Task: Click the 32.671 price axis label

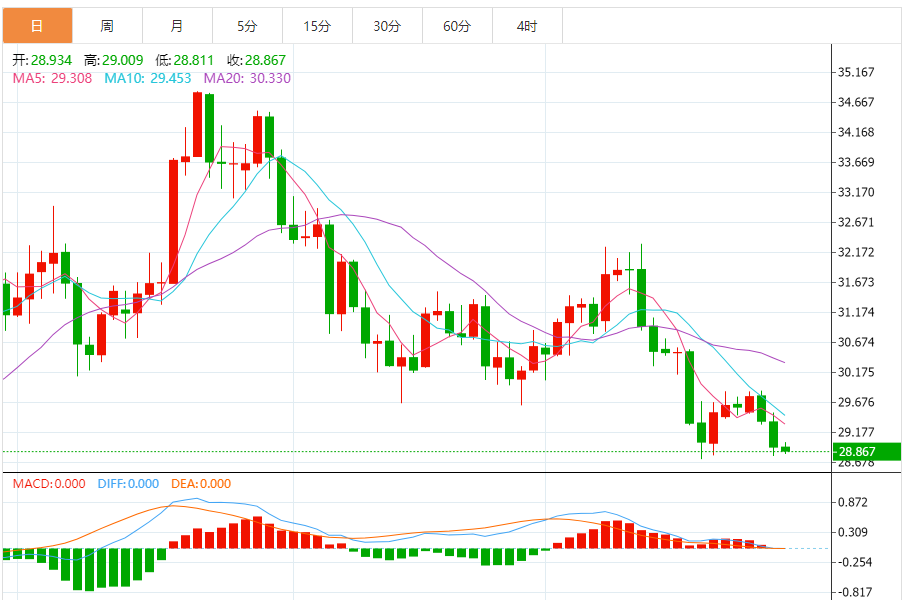Action: tap(856, 222)
